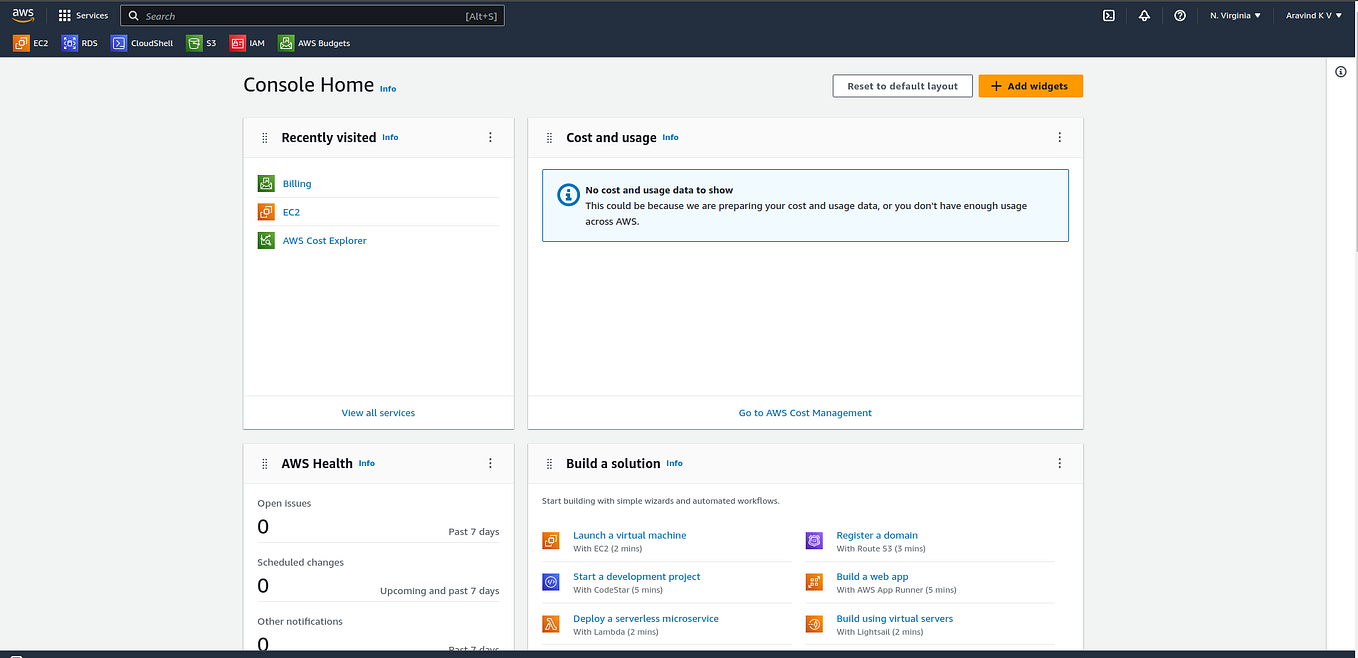Click the Reset to default layout button
Image resolution: width=1358 pixels, height=658 pixels.
902,85
